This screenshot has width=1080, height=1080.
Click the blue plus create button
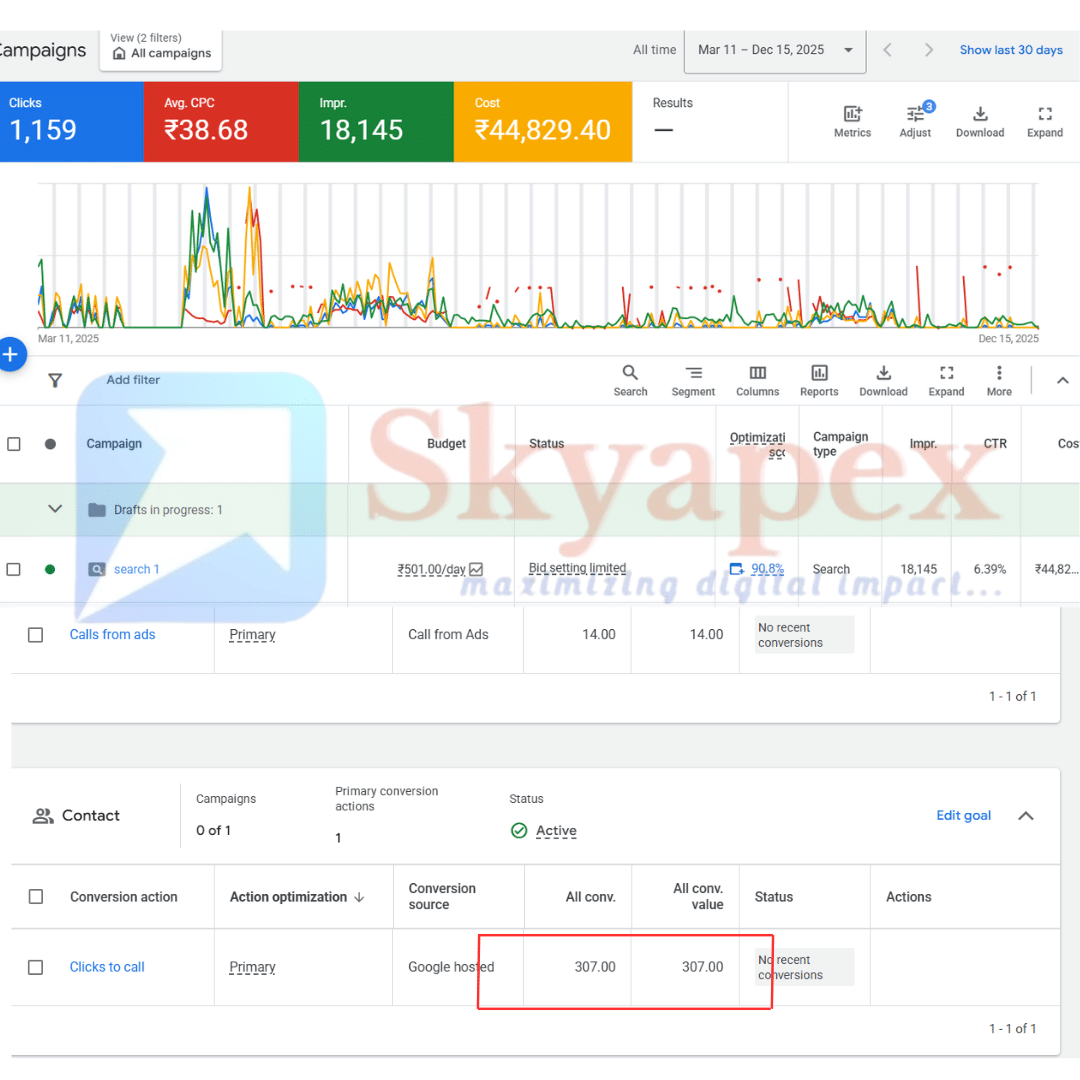click(x=10, y=354)
